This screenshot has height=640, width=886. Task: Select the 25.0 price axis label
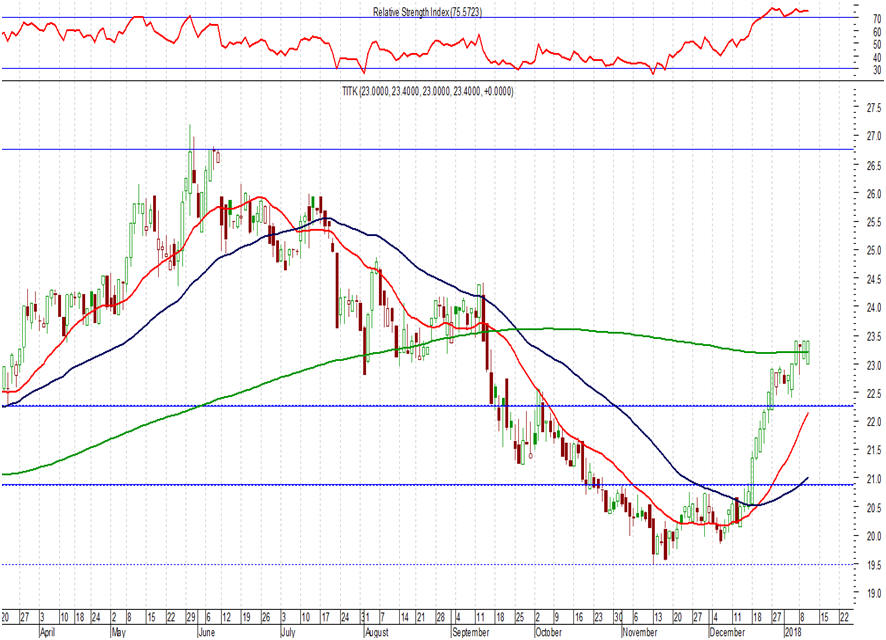click(874, 251)
